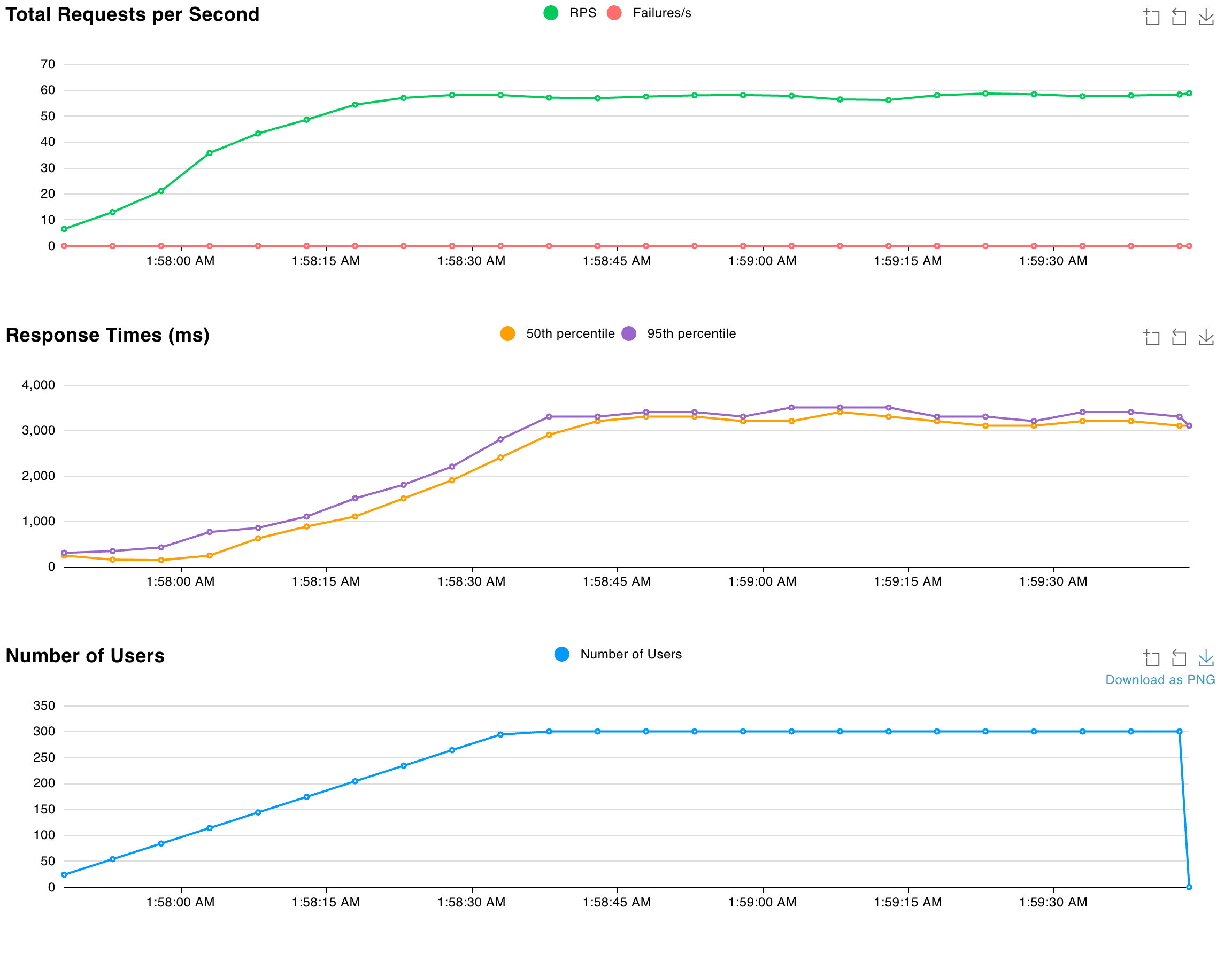Click zoom reset icon on Response Times chart
Viewport: 1232px width, 962px height.
tap(1179, 337)
